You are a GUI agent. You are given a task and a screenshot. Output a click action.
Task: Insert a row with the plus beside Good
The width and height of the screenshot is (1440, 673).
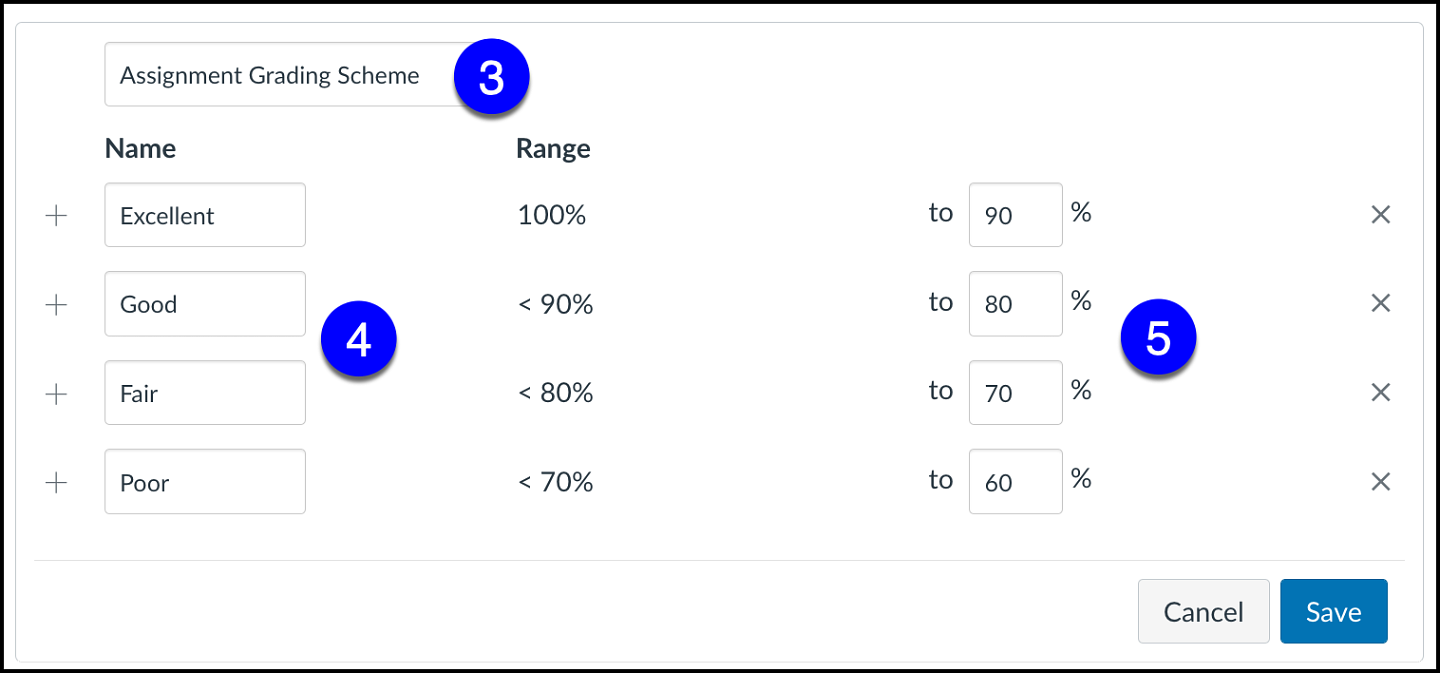[x=57, y=304]
